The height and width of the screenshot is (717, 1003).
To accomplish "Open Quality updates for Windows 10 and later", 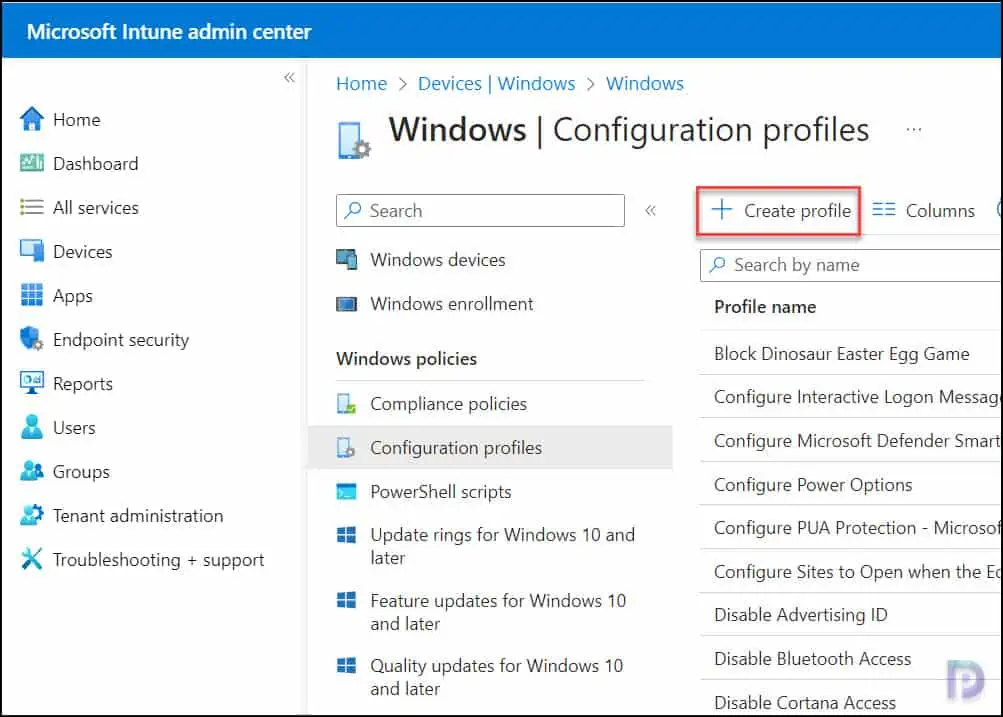I will 496,677.
